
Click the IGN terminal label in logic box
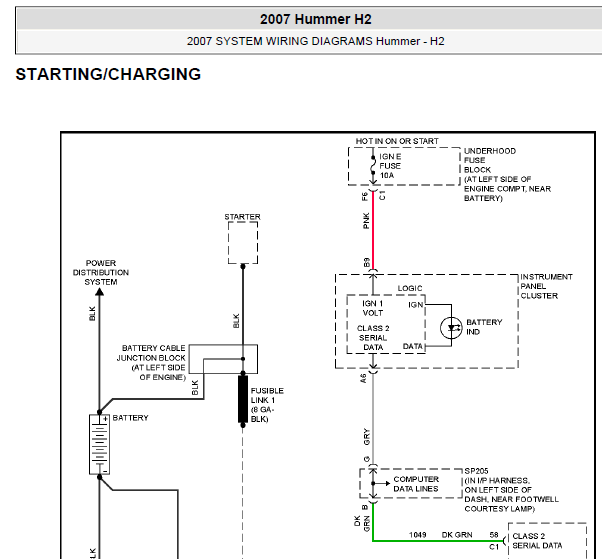click(x=415, y=305)
